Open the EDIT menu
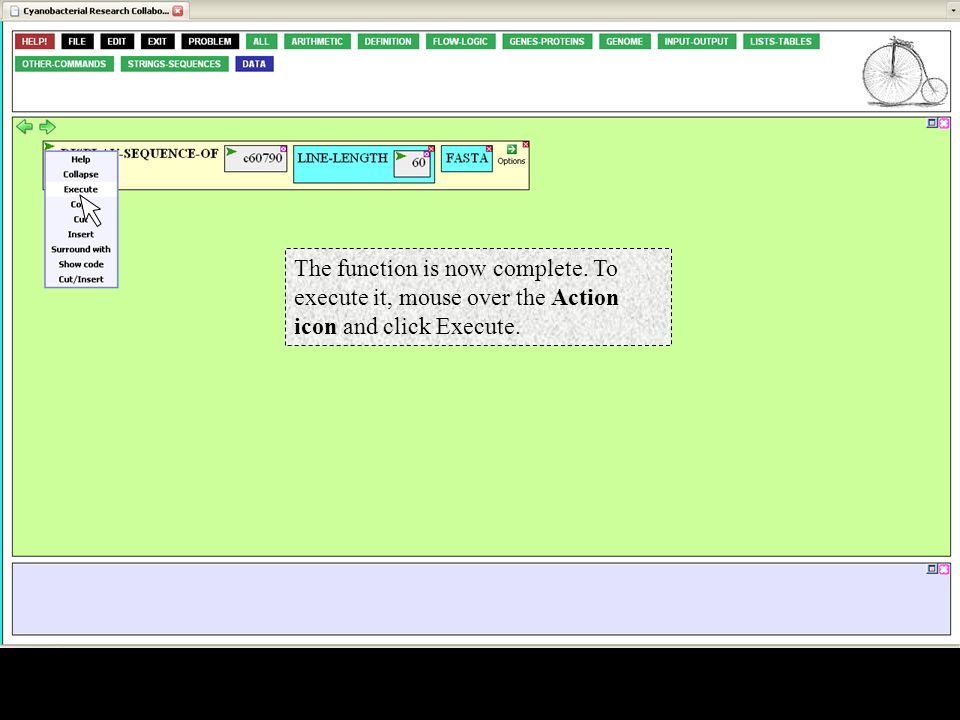The image size is (960, 720). click(116, 42)
